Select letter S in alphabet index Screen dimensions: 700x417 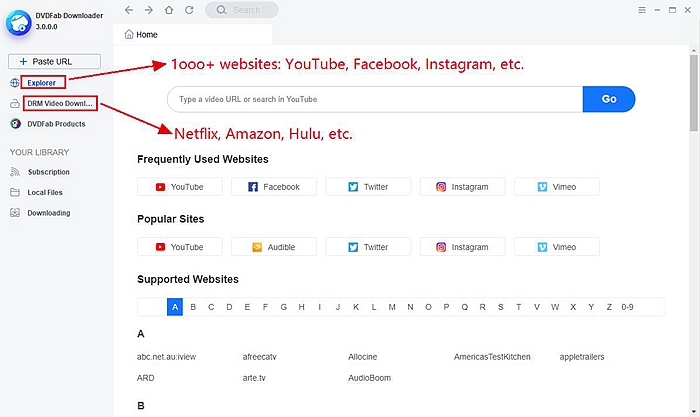pyautogui.click(x=500, y=307)
